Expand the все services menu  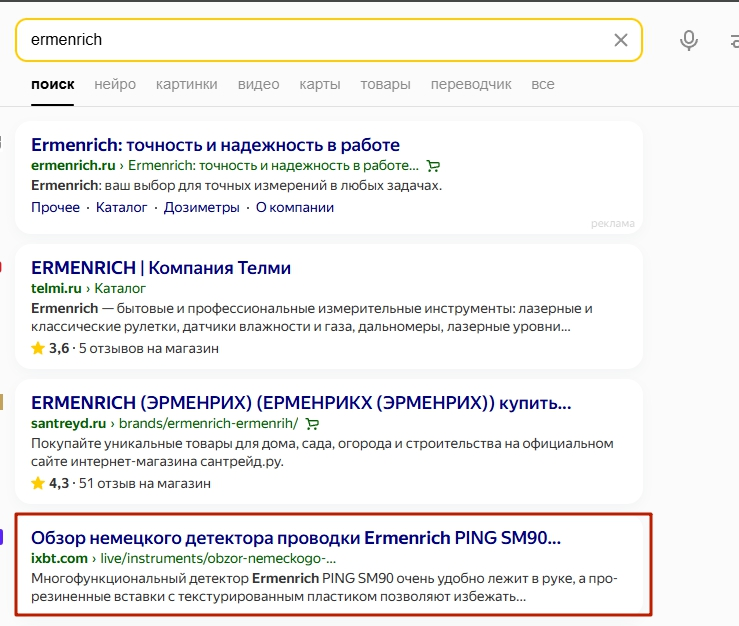tap(542, 84)
